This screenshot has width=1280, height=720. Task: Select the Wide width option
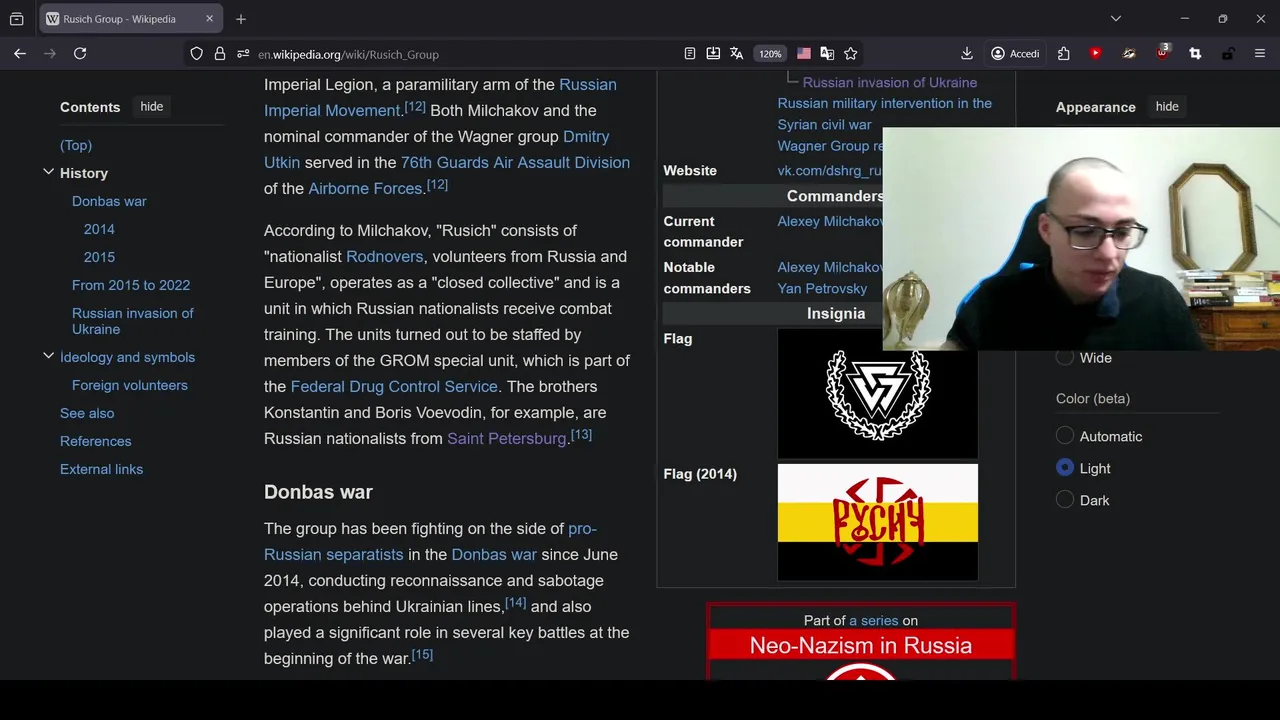[x=1065, y=357]
